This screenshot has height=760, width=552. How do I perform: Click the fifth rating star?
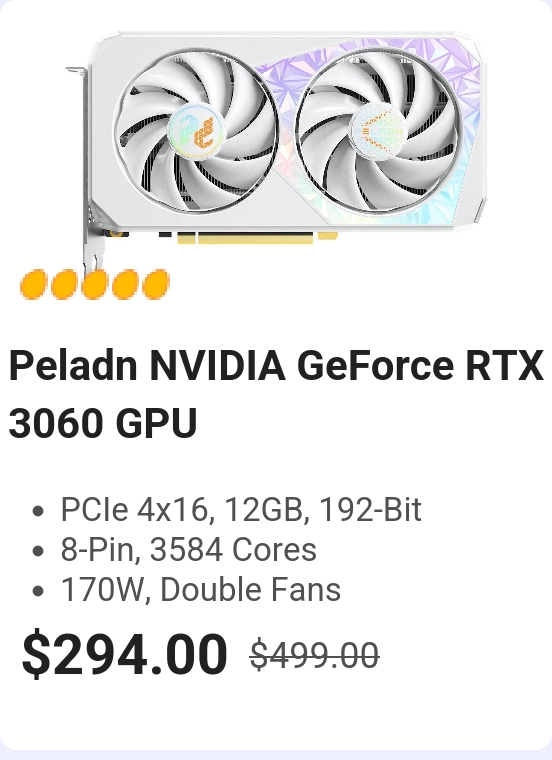click(156, 285)
